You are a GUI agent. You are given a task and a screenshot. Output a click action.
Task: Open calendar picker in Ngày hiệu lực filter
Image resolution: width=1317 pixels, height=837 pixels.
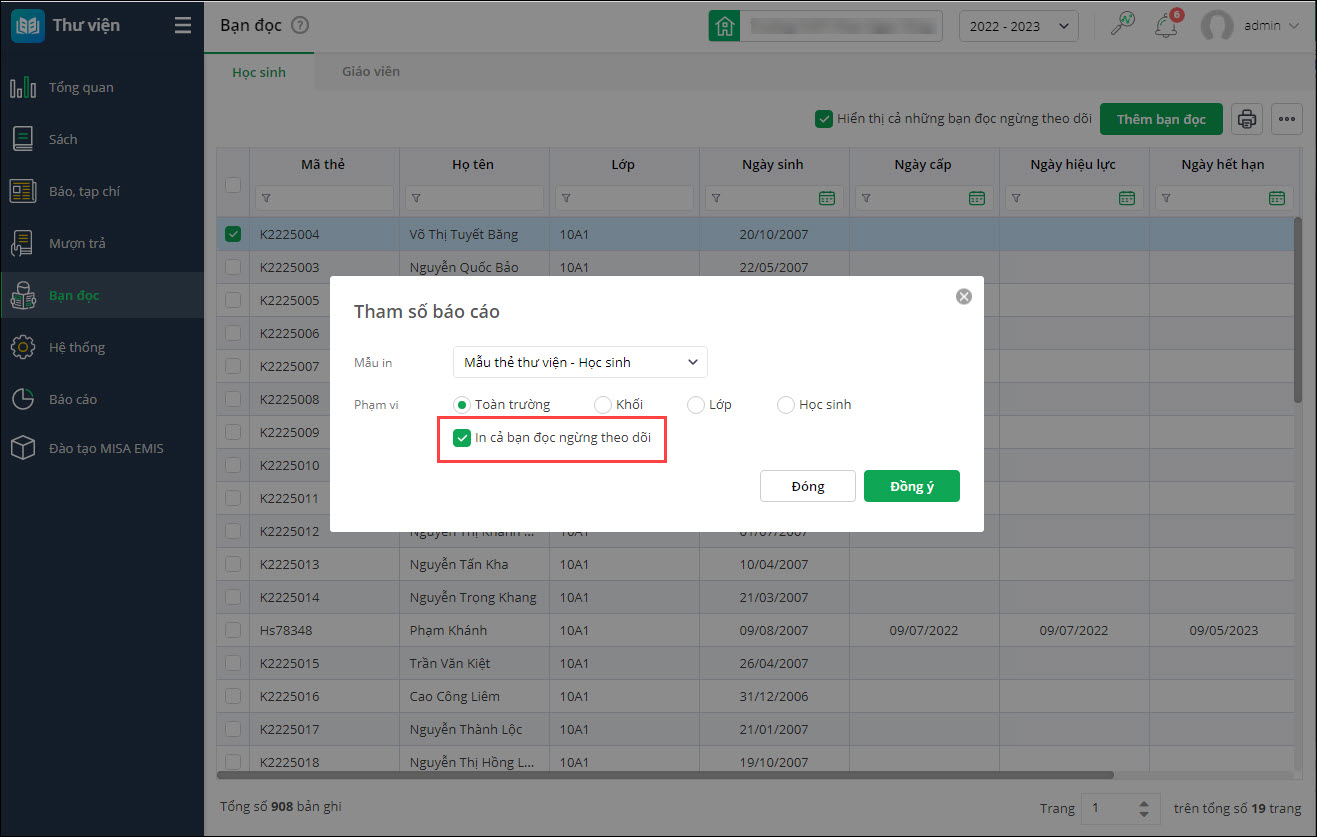(1127, 198)
